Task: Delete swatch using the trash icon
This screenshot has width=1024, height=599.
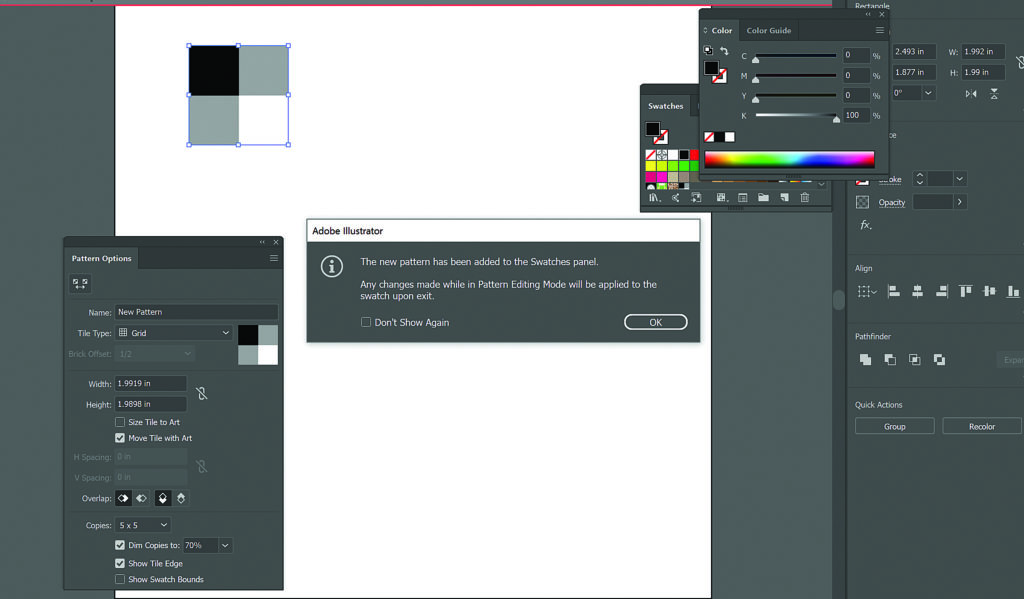Action: click(x=804, y=198)
